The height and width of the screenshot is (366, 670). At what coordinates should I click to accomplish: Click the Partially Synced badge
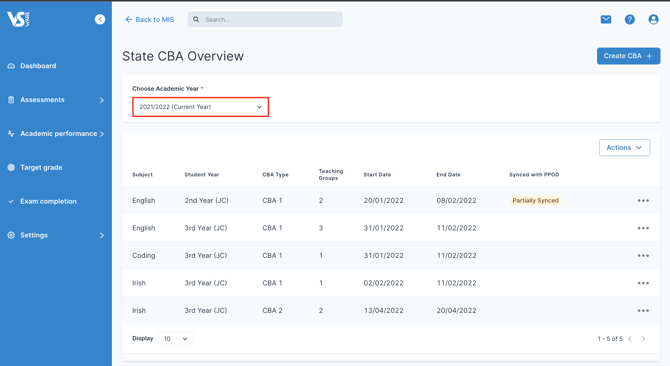(x=535, y=200)
